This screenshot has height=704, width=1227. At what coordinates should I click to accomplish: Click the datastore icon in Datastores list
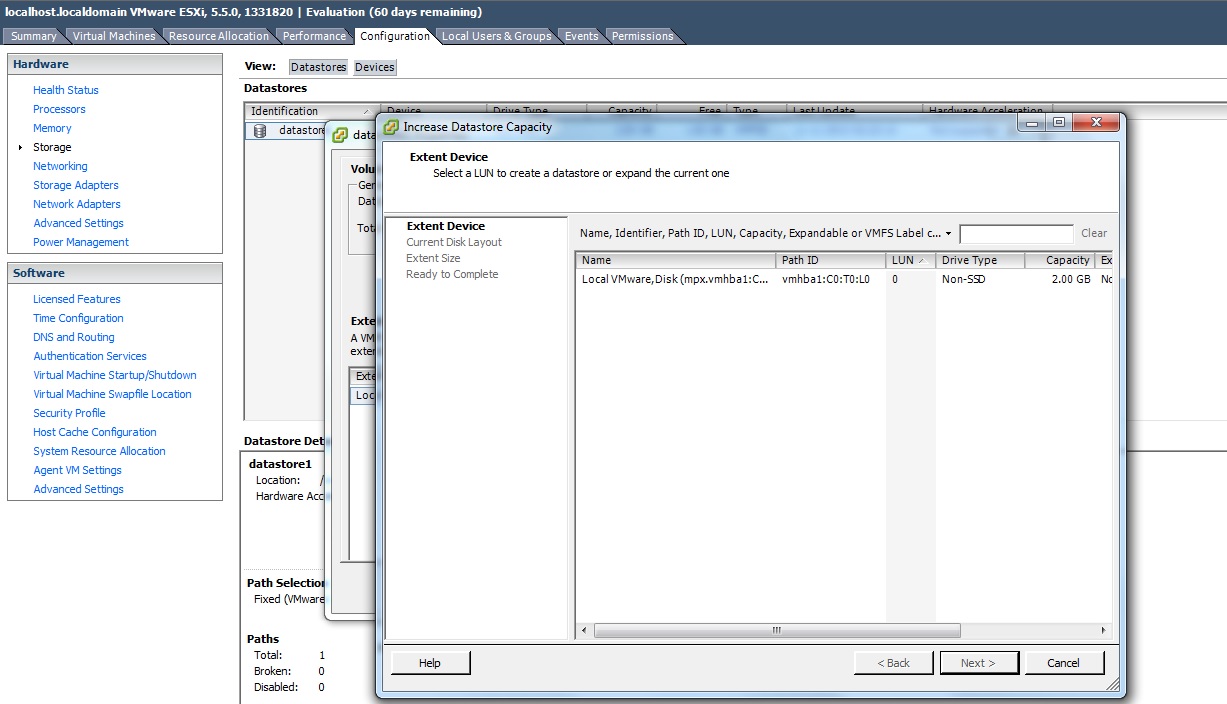[260, 130]
